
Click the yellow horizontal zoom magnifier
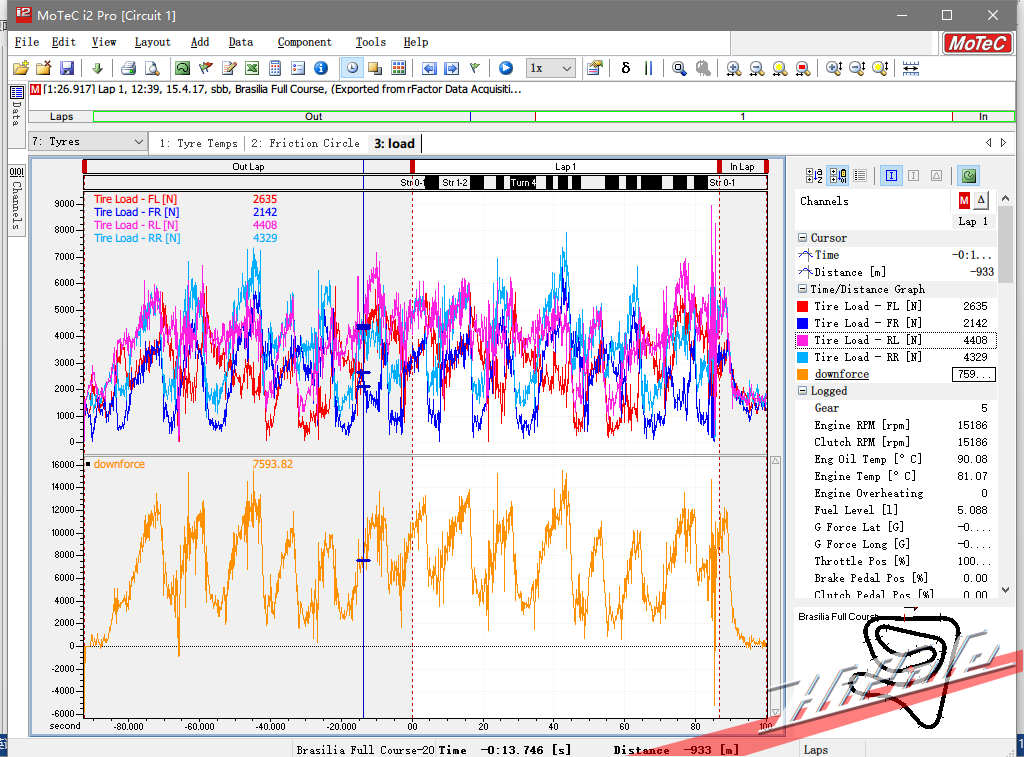coord(780,68)
